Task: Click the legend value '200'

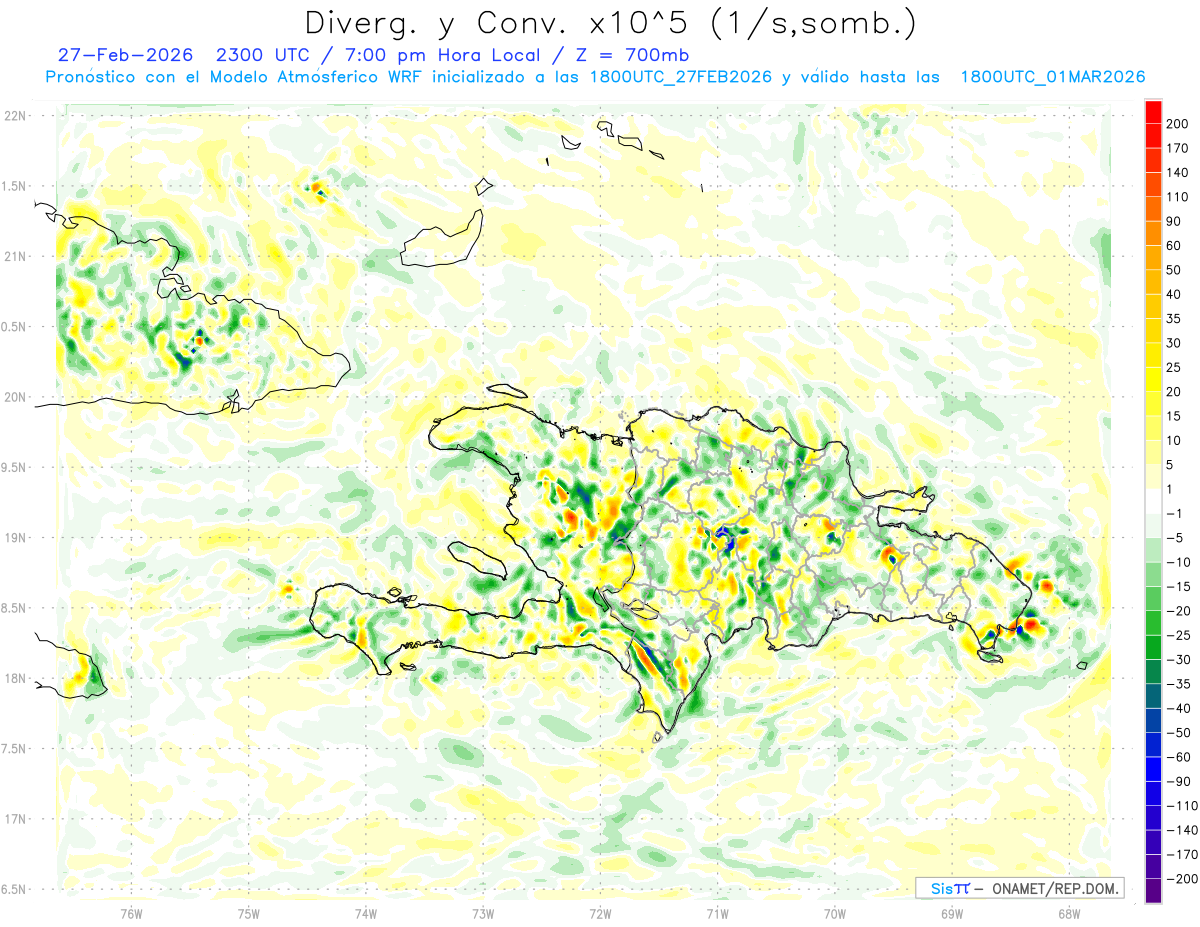Action: click(x=1177, y=123)
